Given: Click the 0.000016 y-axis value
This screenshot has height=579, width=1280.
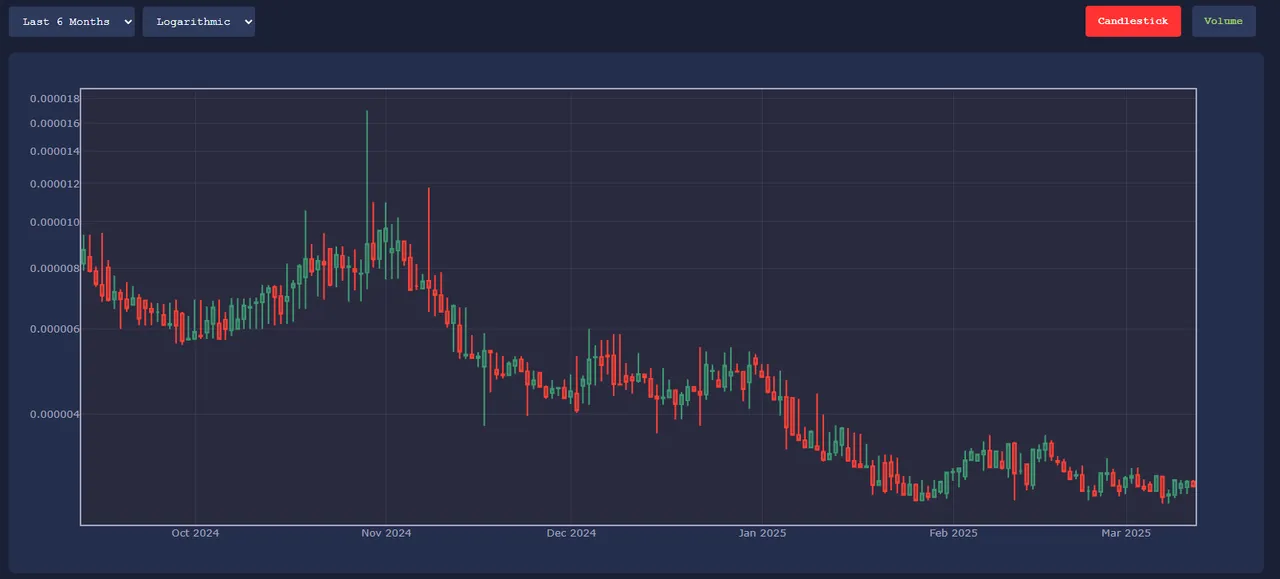Looking at the screenshot, I should (x=54, y=123).
